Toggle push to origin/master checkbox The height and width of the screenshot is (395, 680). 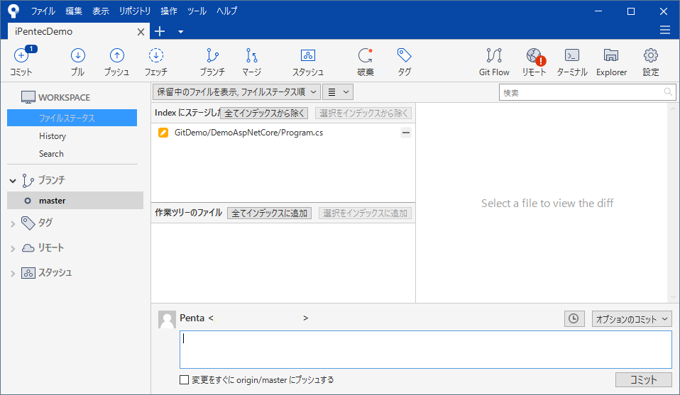click(184, 380)
